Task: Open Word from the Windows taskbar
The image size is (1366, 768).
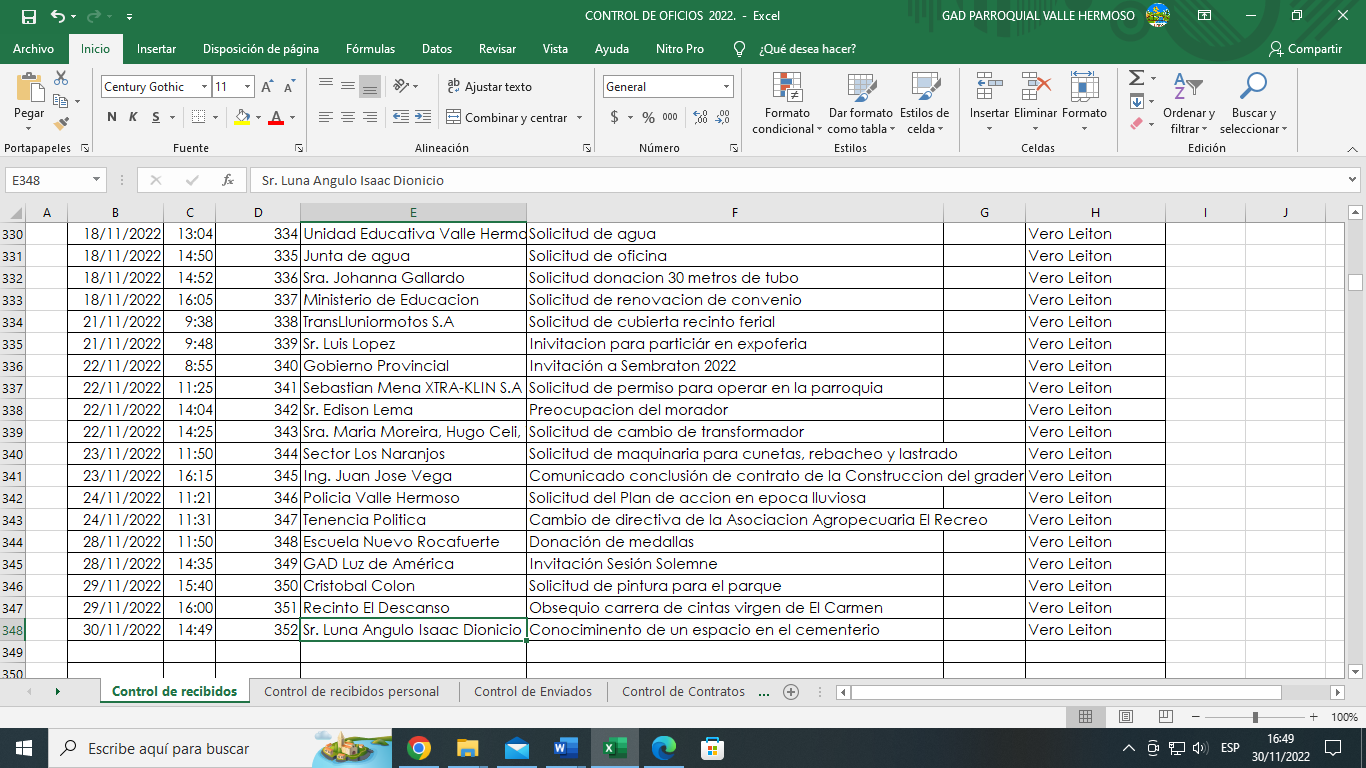Action: pos(565,748)
